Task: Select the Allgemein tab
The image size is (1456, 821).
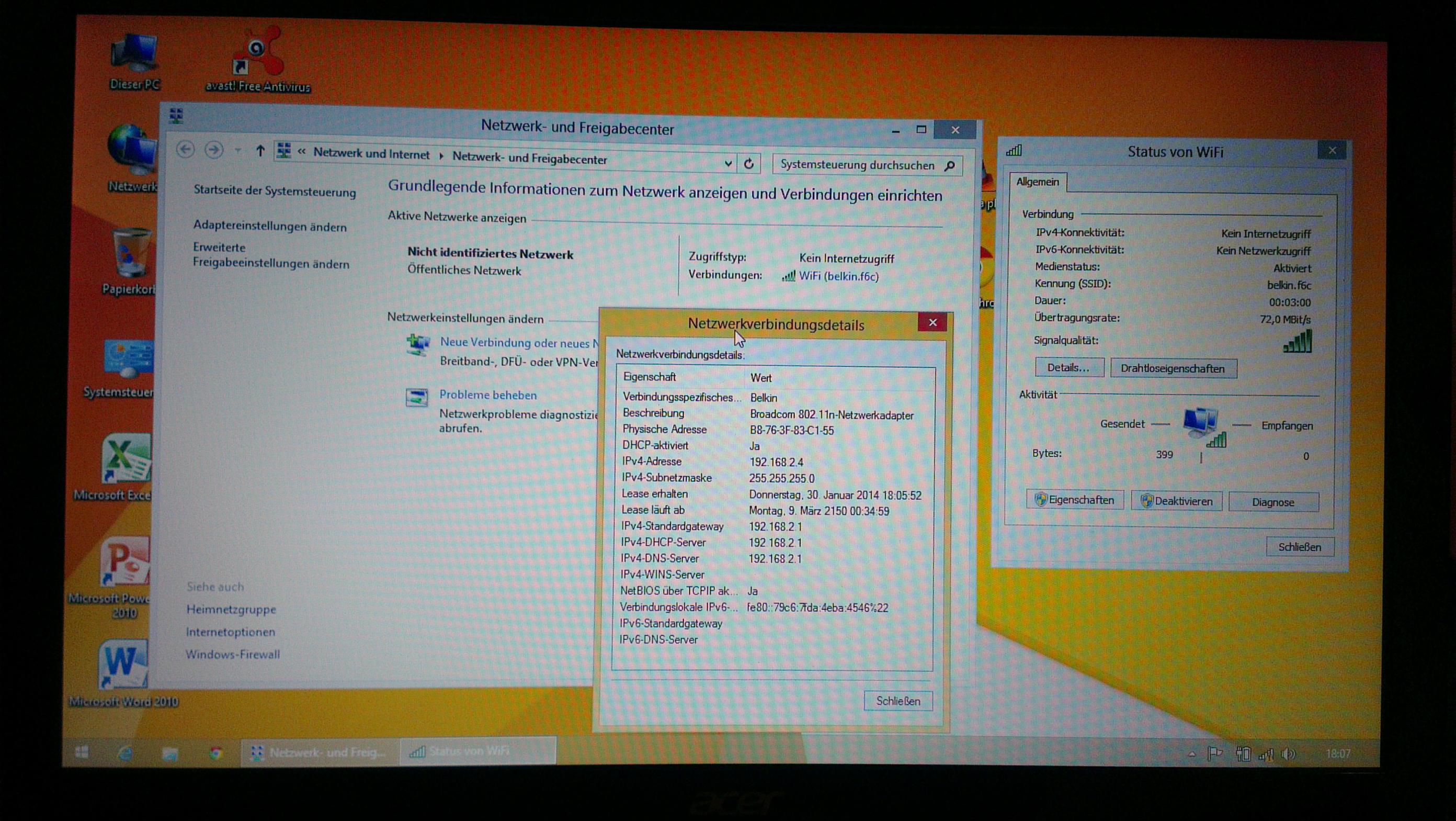Action: (x=1037, y=182)
